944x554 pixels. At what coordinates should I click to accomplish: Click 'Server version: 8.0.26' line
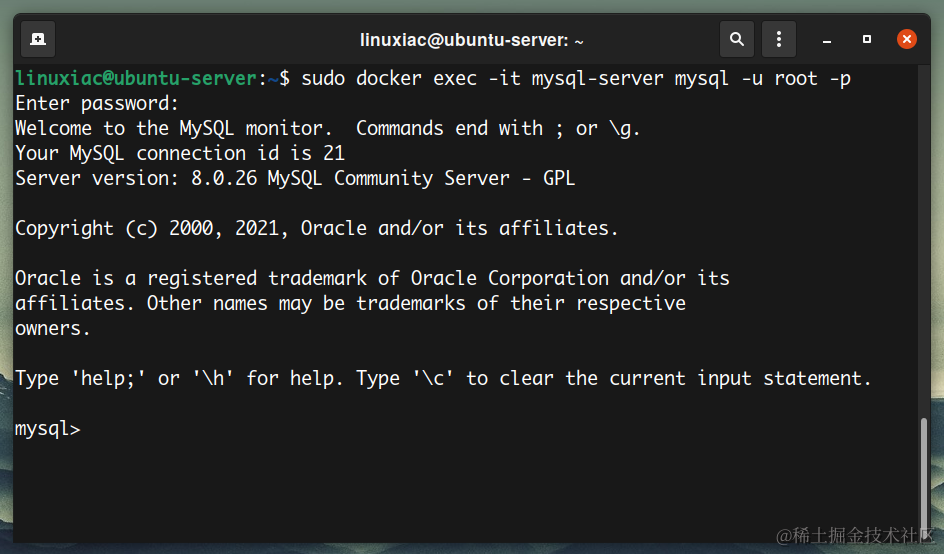295,178
